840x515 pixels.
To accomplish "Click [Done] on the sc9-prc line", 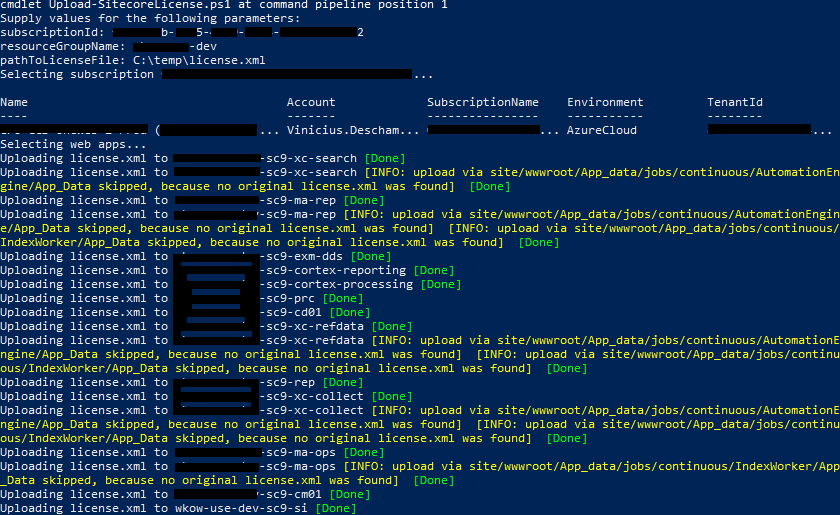I will [x=343, y=298].
